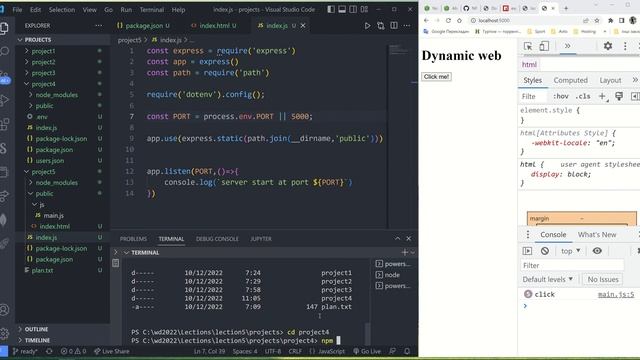The width and height of the screenshot is (640, 360).
Task: Select element inspector tool in DevTools
Action: click(528, 46)
